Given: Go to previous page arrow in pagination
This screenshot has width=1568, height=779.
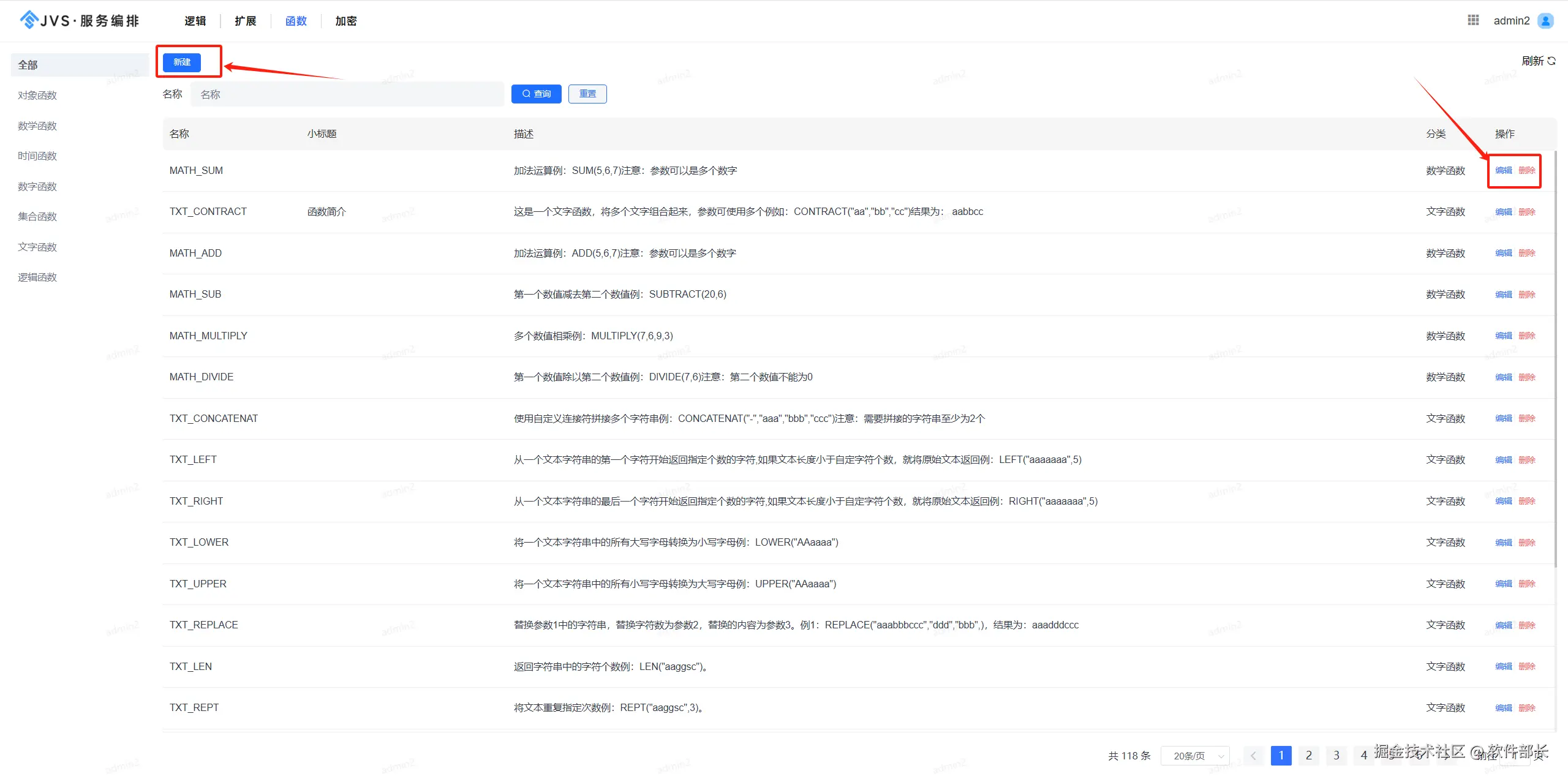Looking at the screenshot, I should pos(1253,755).
